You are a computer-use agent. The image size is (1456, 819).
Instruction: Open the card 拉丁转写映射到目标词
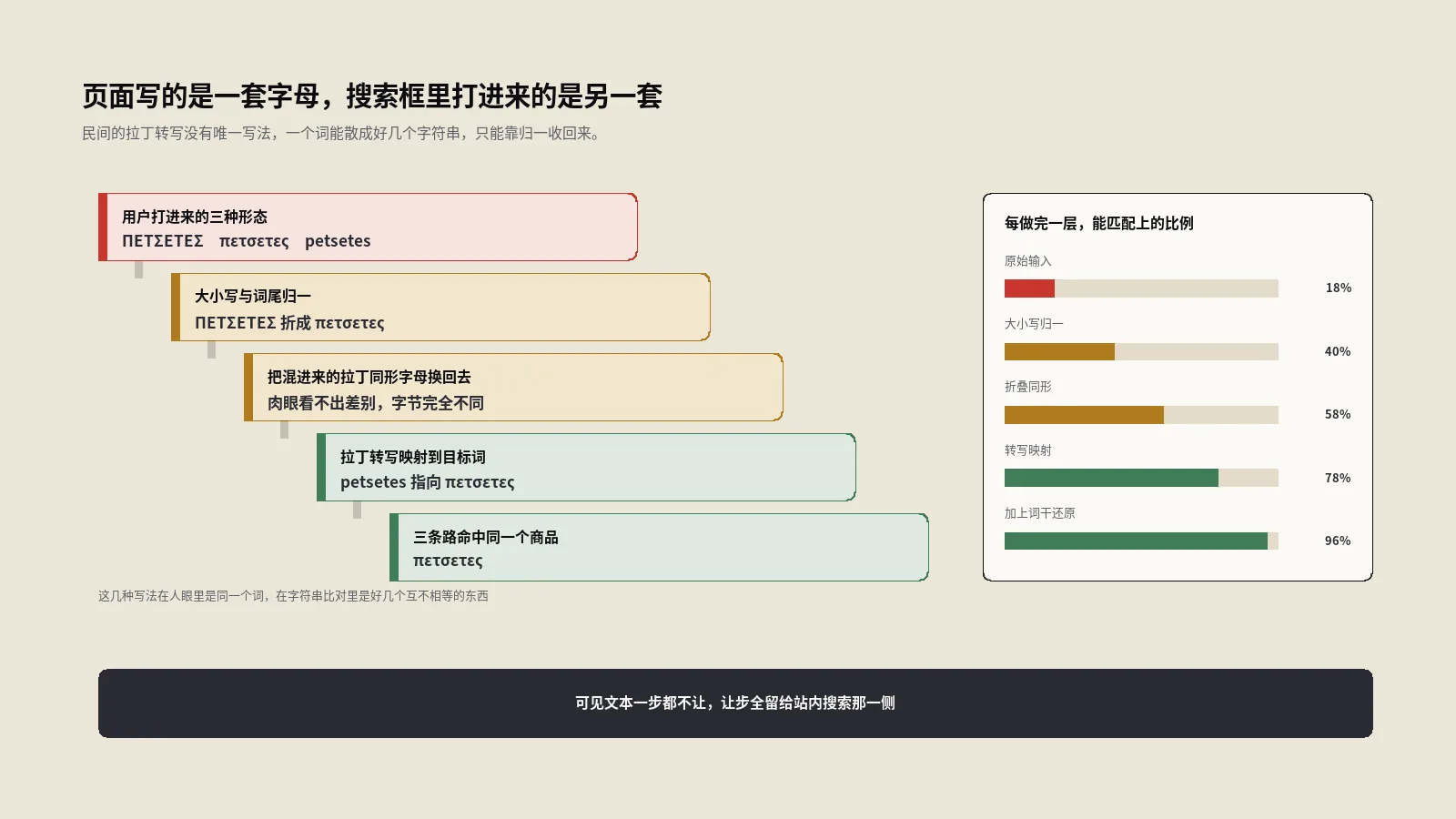click(x=586, y=467)
